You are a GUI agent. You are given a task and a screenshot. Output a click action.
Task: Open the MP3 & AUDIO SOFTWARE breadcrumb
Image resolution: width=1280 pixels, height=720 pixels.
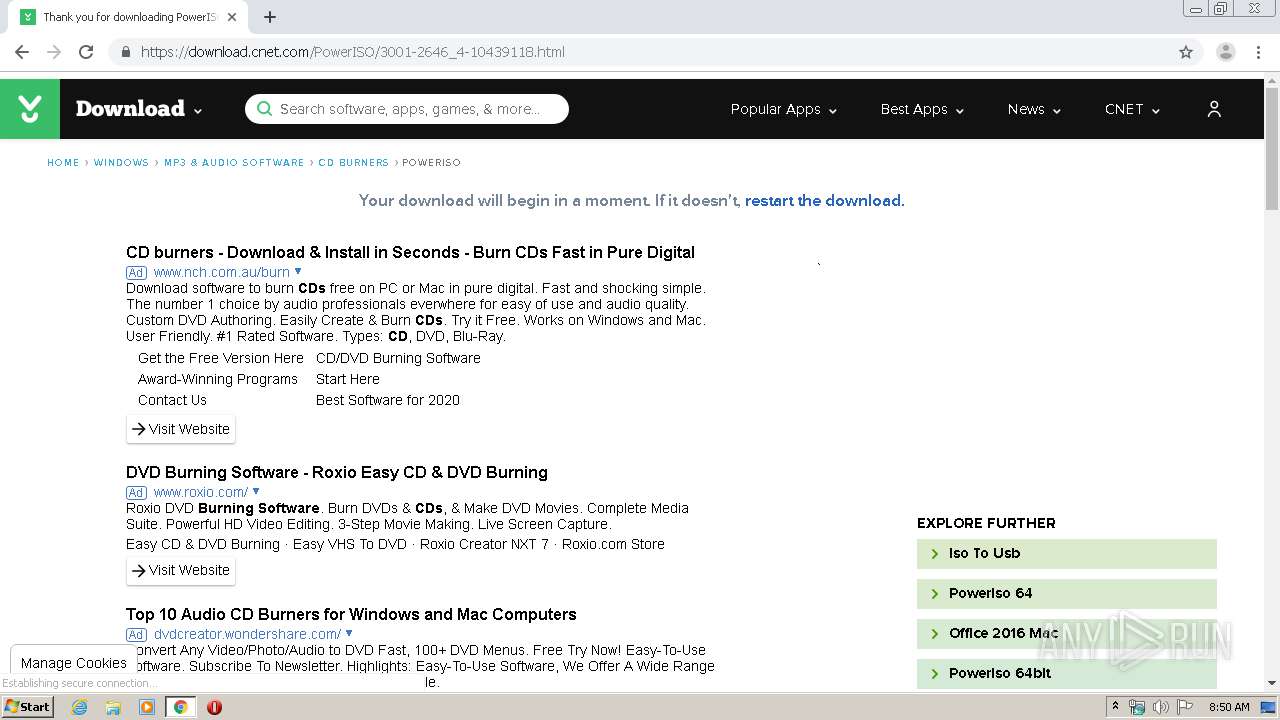click(x=234, y=162)
